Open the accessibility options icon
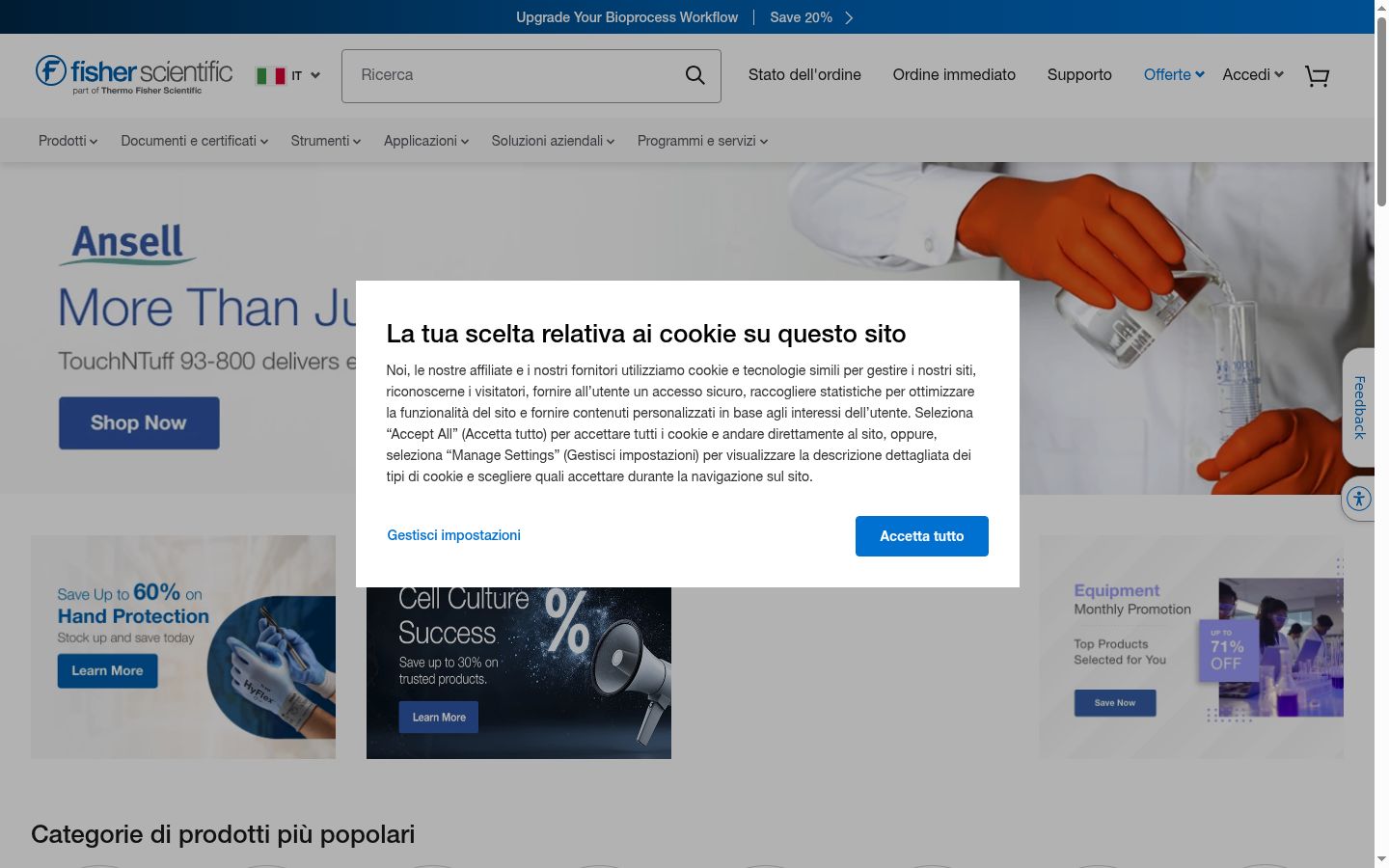This screenshot has width=1389, height=868. point(1359,499)
